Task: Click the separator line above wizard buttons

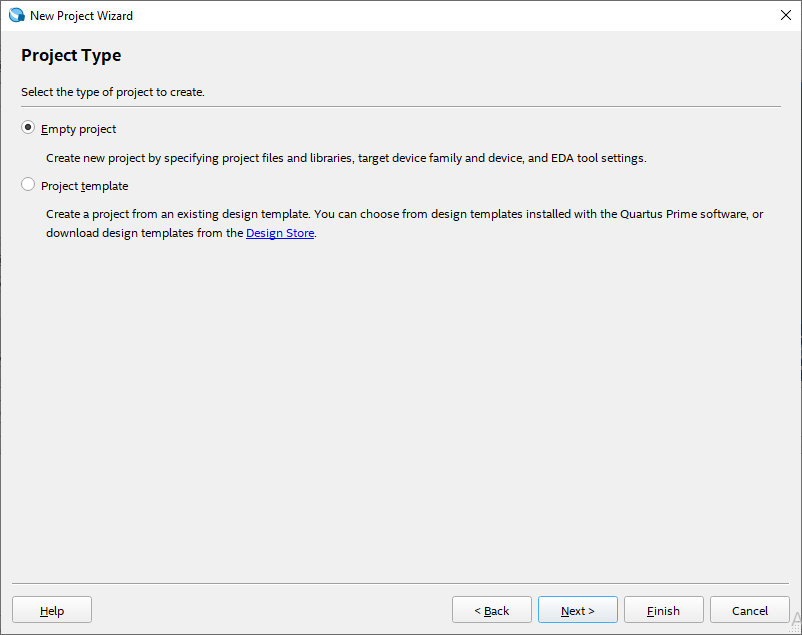Action: [400, 583]
